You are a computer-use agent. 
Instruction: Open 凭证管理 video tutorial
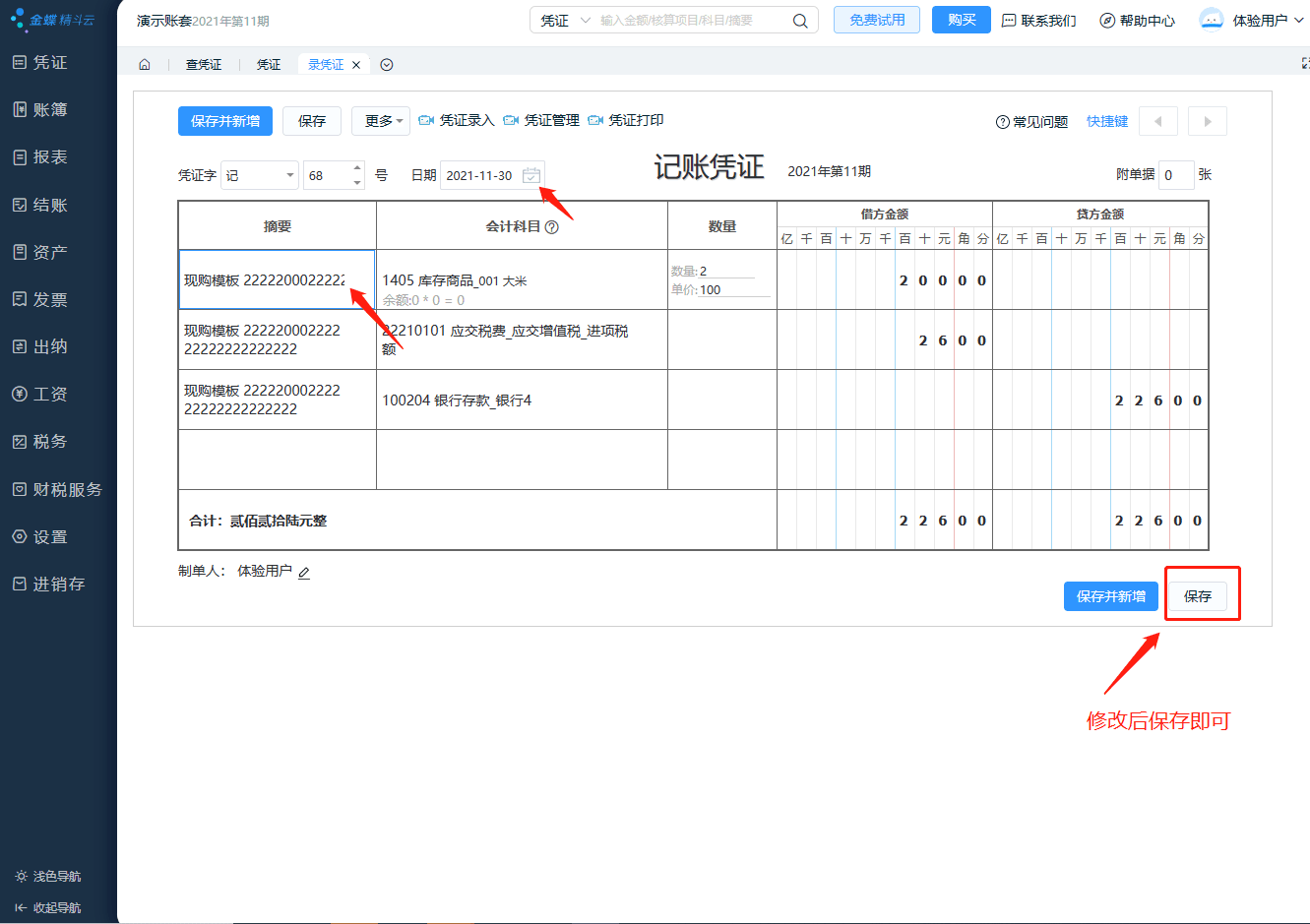541,120
